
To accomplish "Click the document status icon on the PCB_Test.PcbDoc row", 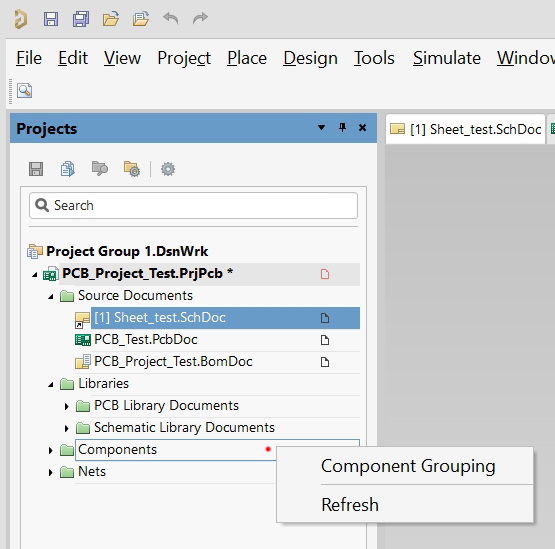I will pos(325,340).
